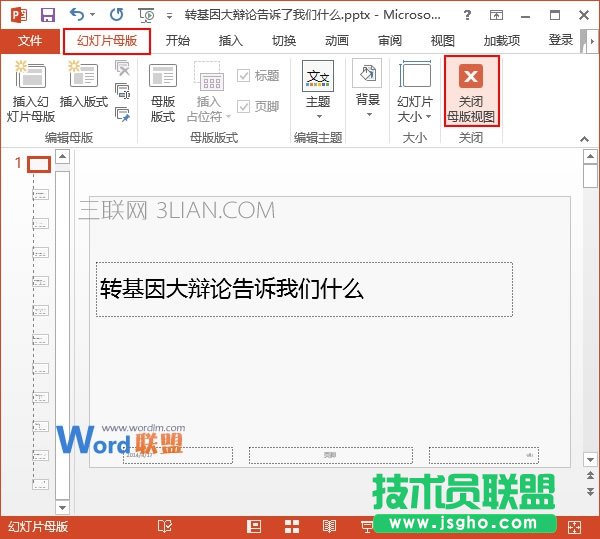Start slideshow from beginning icon in toolbar

(146, 15)
